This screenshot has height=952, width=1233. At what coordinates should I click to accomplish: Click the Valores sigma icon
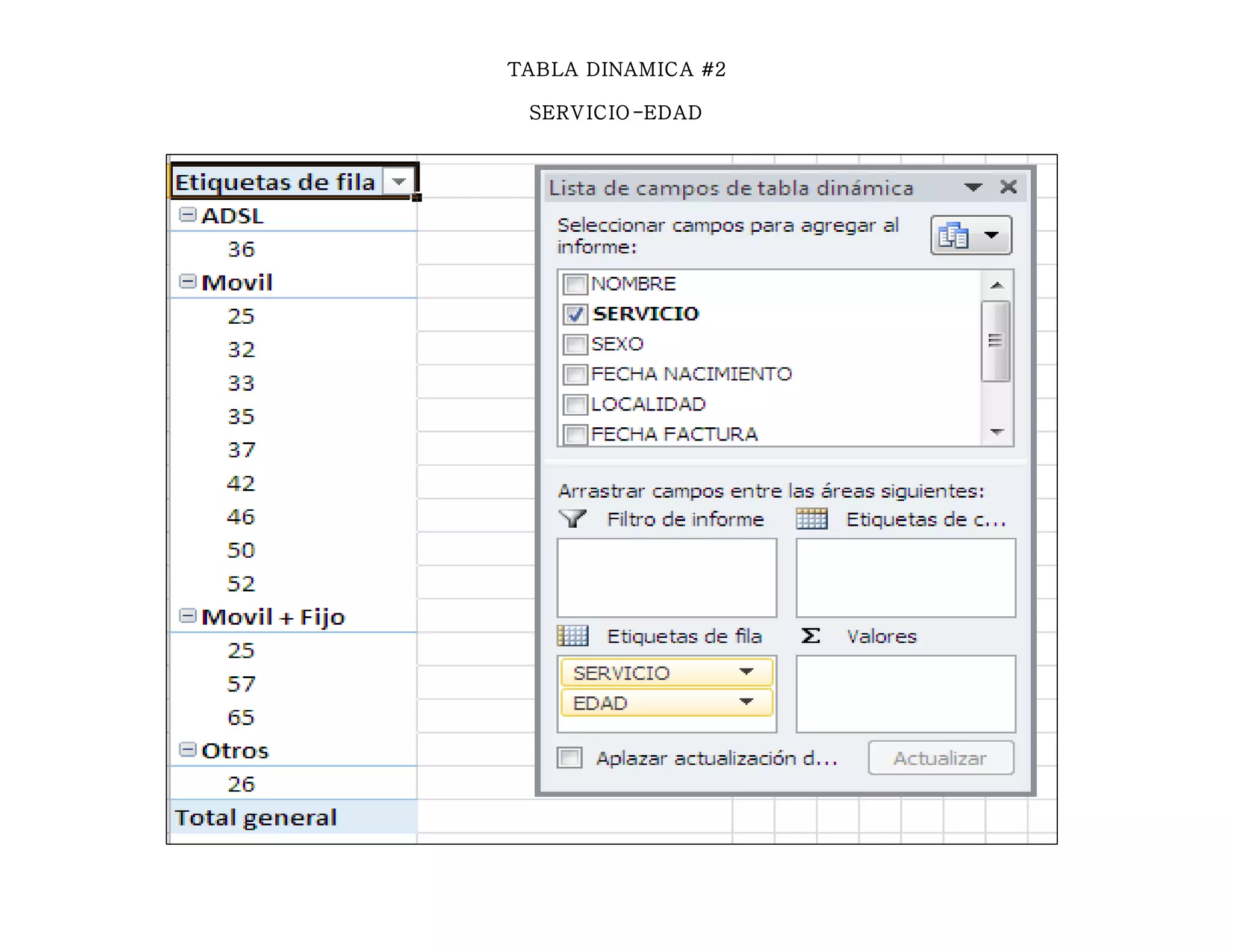click(810, 635)
